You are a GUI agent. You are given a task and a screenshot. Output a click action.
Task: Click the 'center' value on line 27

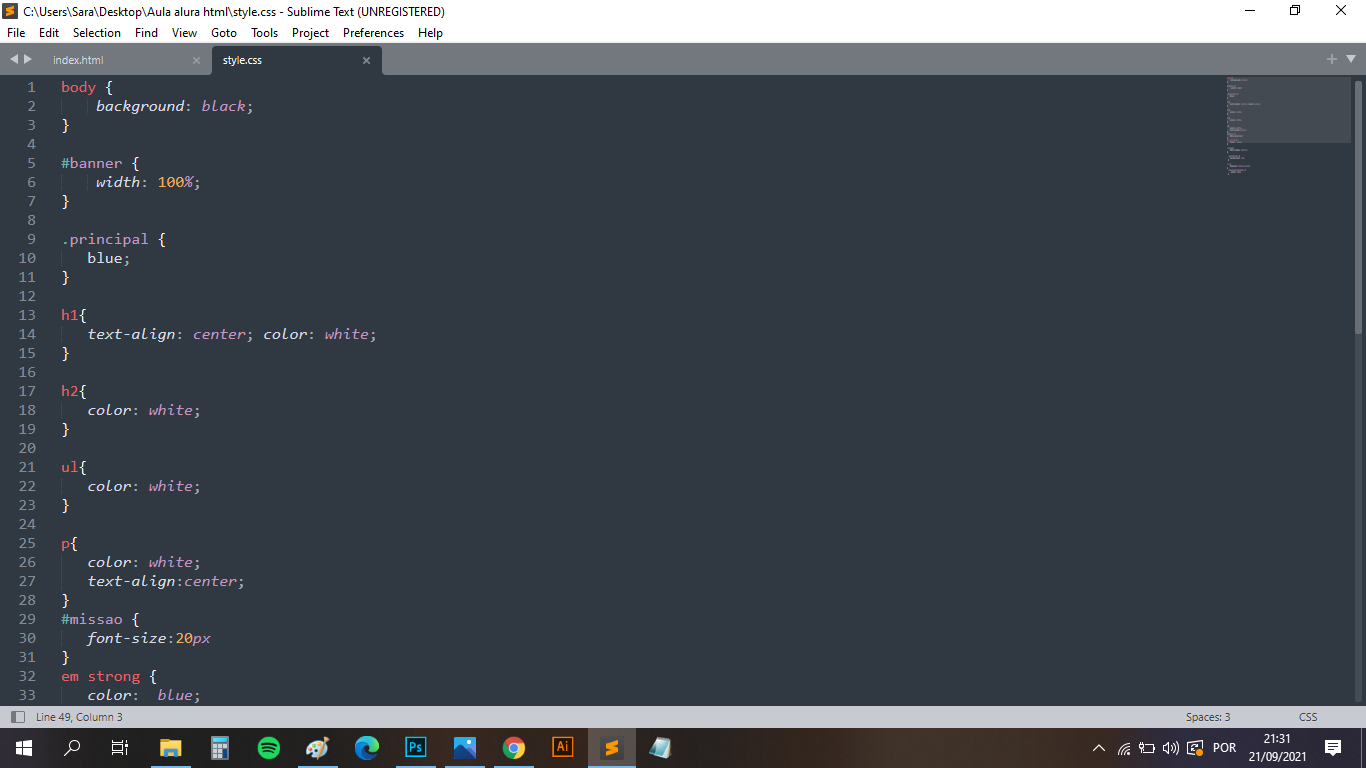tap(210, 581)
